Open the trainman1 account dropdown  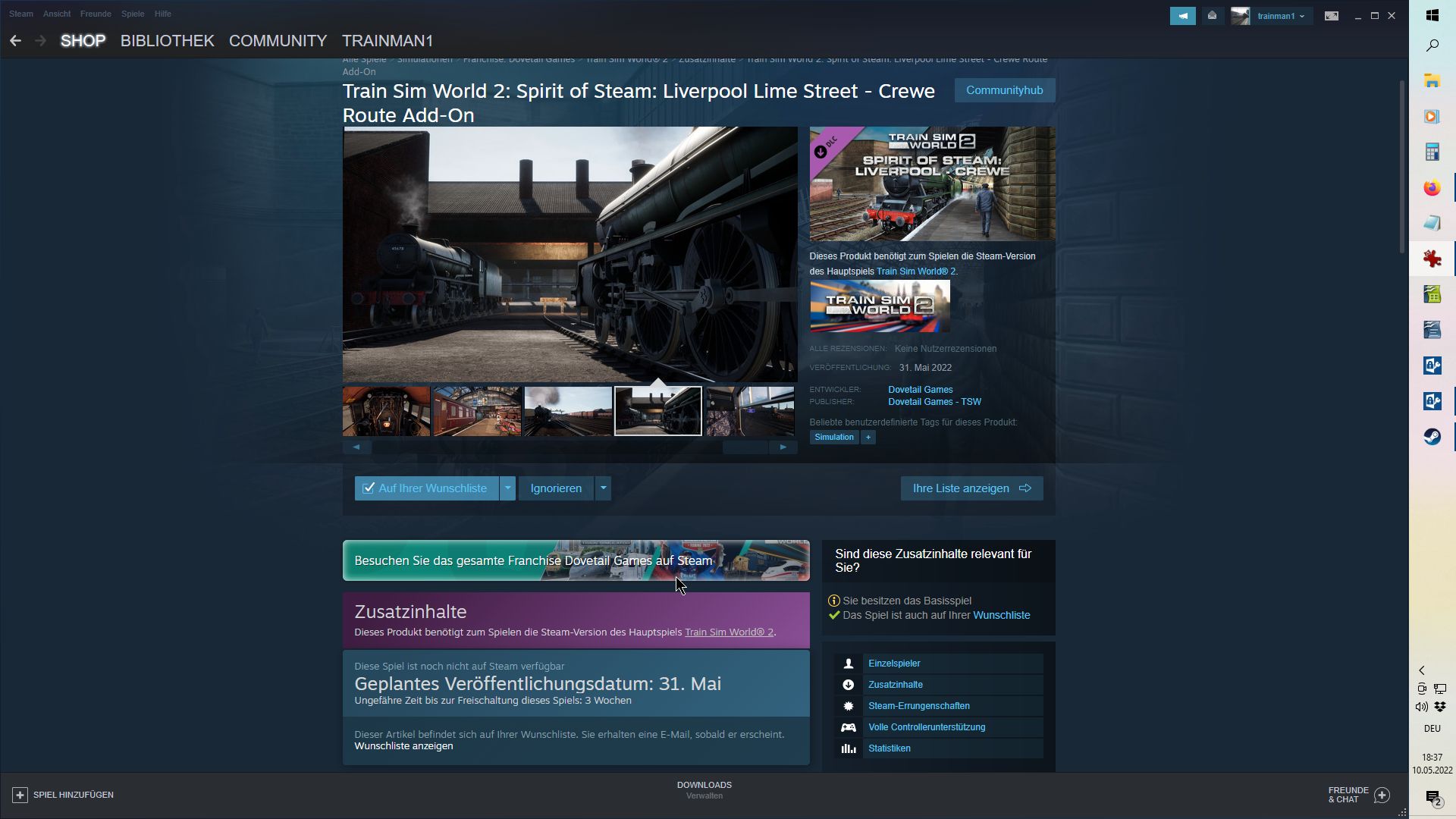(x=1280, y=16)
